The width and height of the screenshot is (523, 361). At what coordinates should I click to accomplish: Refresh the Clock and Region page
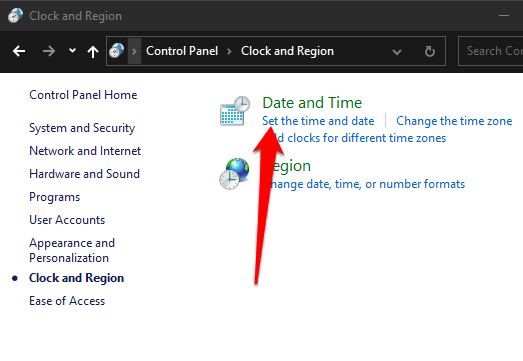[430, 51]
